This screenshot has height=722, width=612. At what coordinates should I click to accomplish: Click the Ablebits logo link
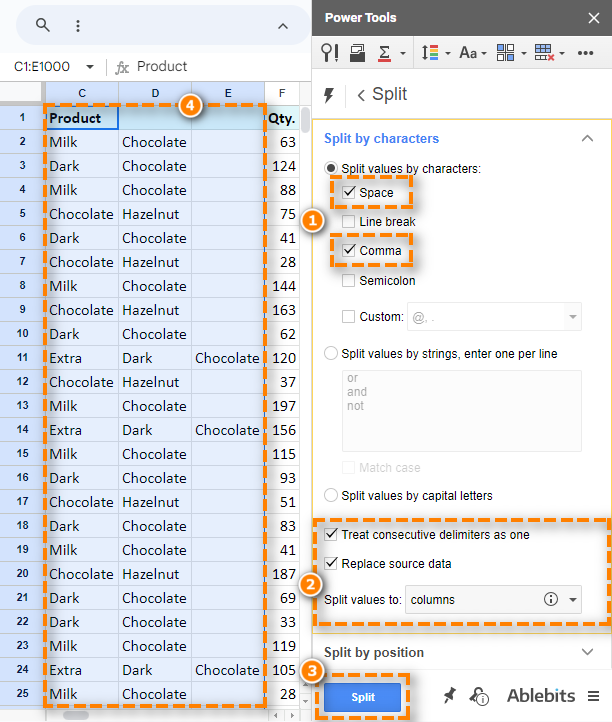(x=541, y=696)
